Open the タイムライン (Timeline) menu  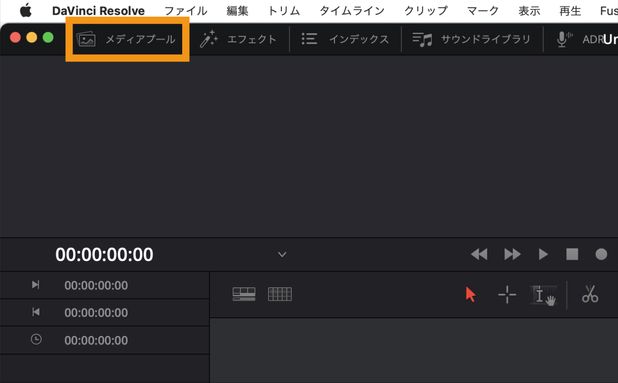pos(352,11)
